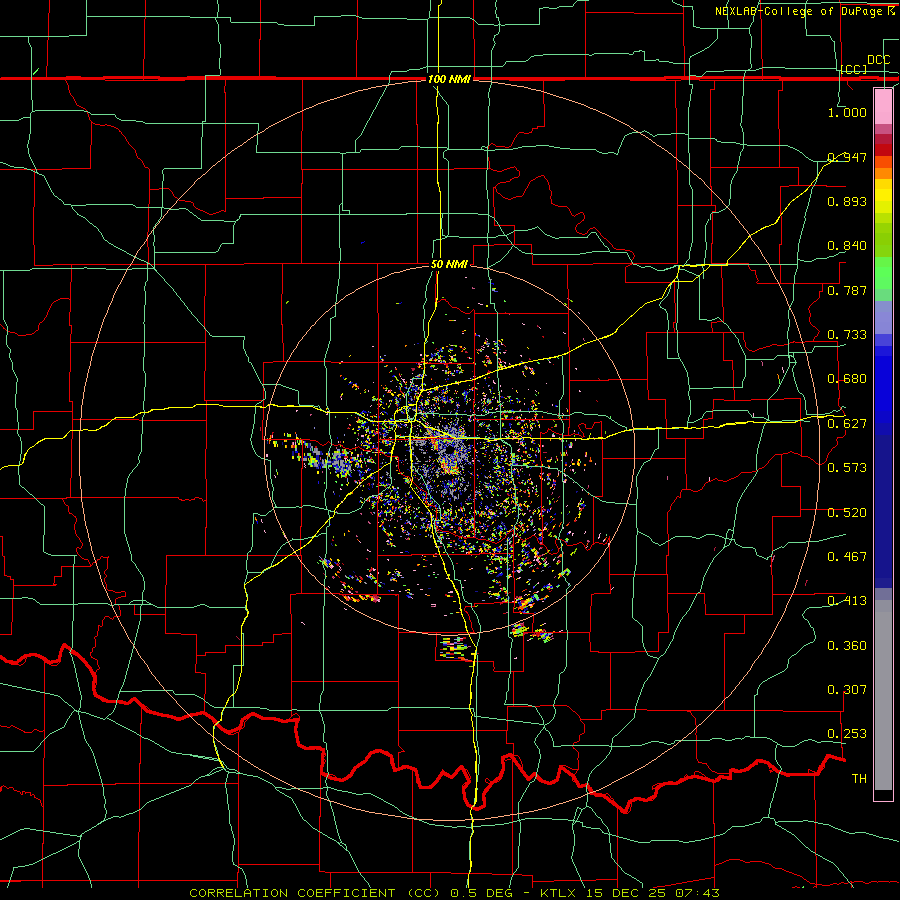Click the [CC] label above the color scale

pyautogui.click(x=854, y=69)
